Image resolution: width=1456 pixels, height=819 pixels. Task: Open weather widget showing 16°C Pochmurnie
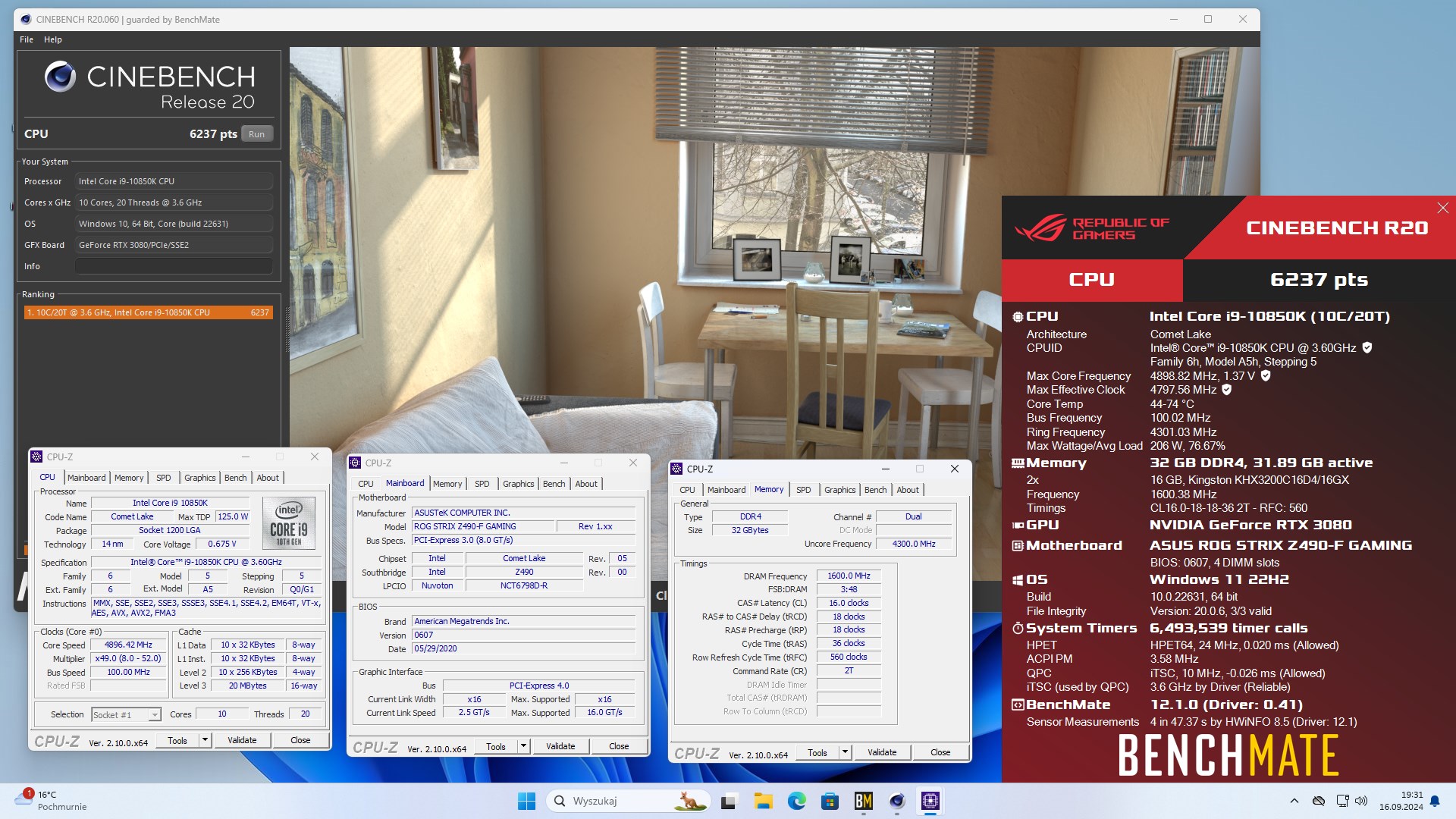pyautogui.click(x=50, y=801)
